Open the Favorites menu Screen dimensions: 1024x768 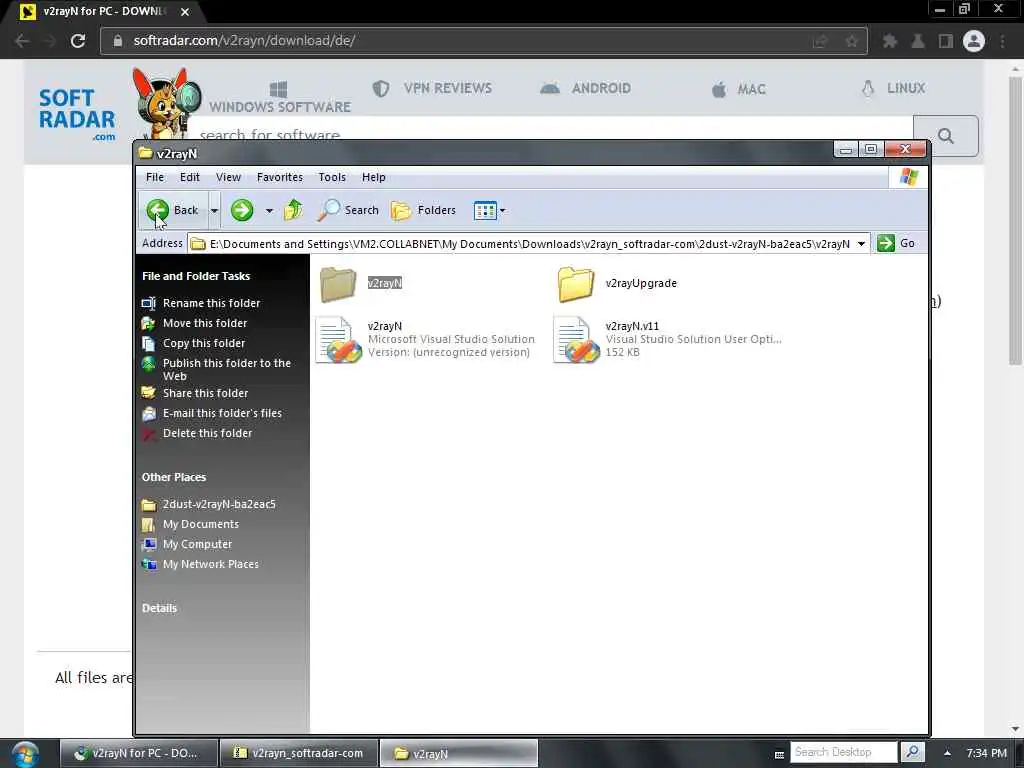pos(280,177)
